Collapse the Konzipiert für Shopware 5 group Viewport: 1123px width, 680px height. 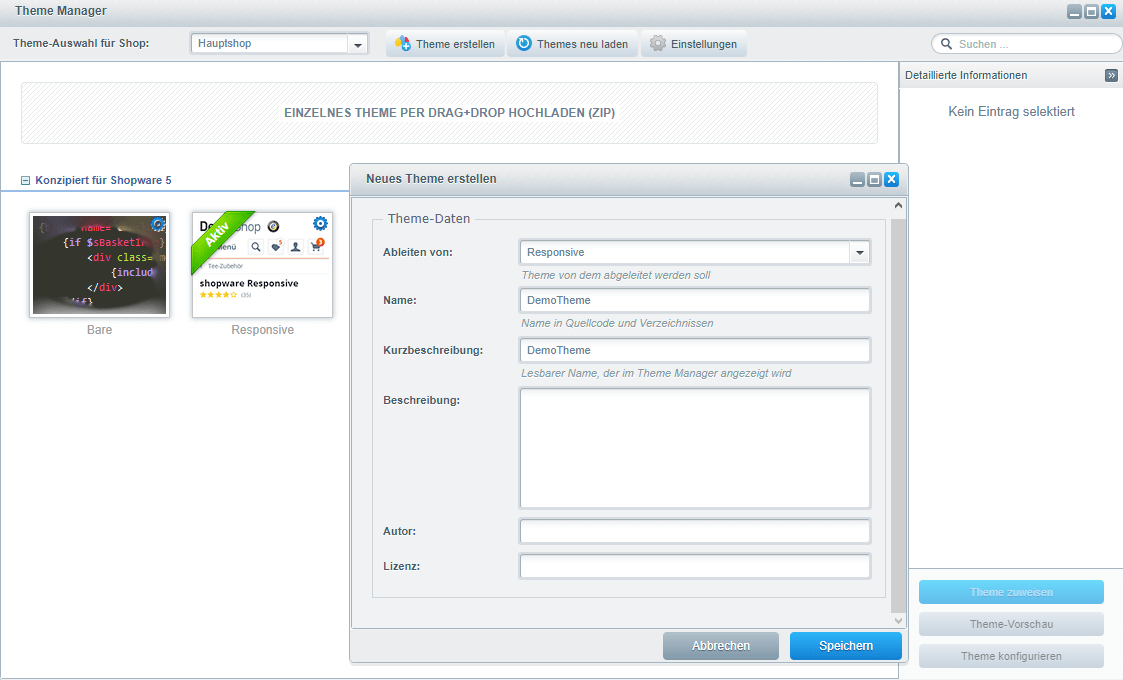pos(26,181)
